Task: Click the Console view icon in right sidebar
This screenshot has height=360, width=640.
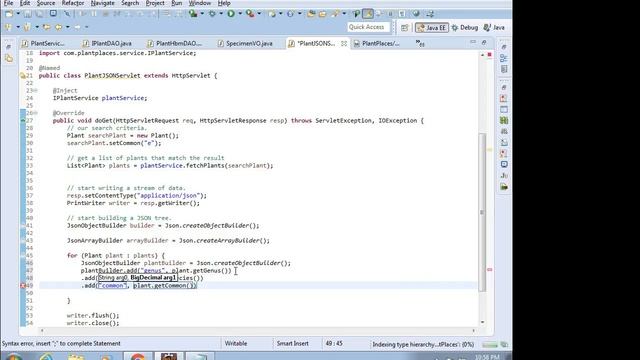Action: [504, 164]
